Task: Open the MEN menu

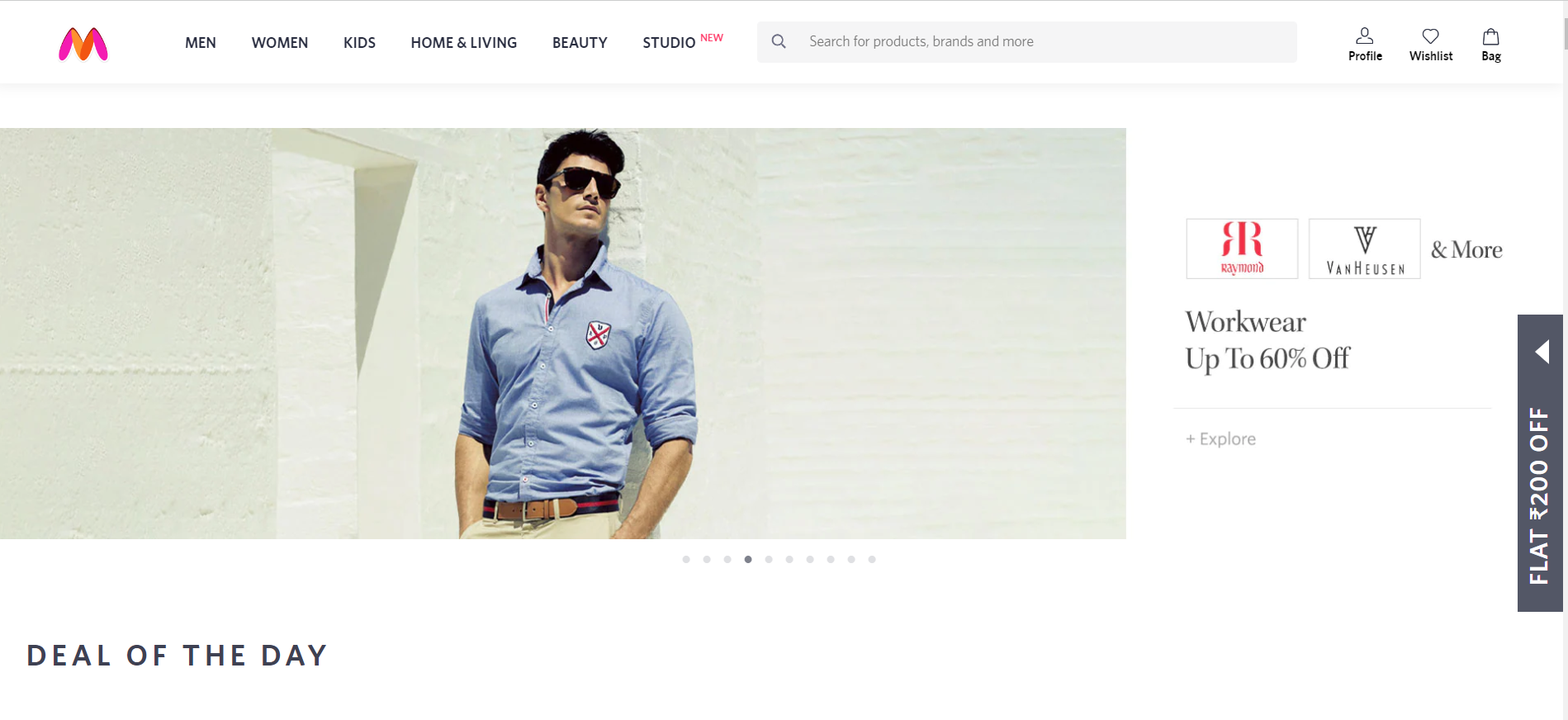Action: (201, 43)
